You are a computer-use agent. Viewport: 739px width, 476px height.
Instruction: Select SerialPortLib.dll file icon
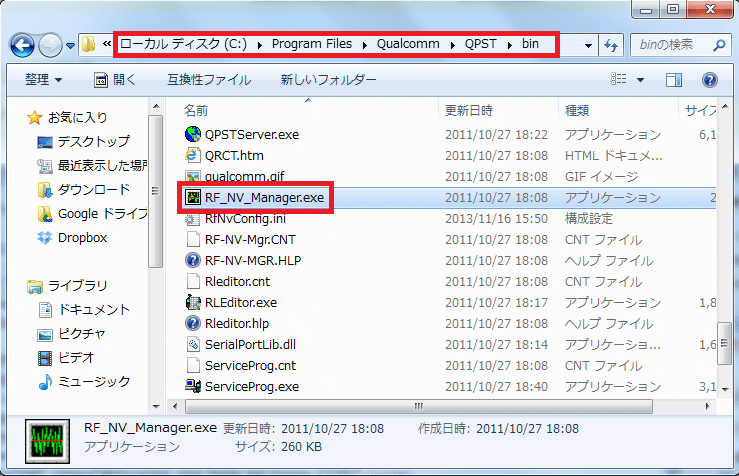(193, 345)
